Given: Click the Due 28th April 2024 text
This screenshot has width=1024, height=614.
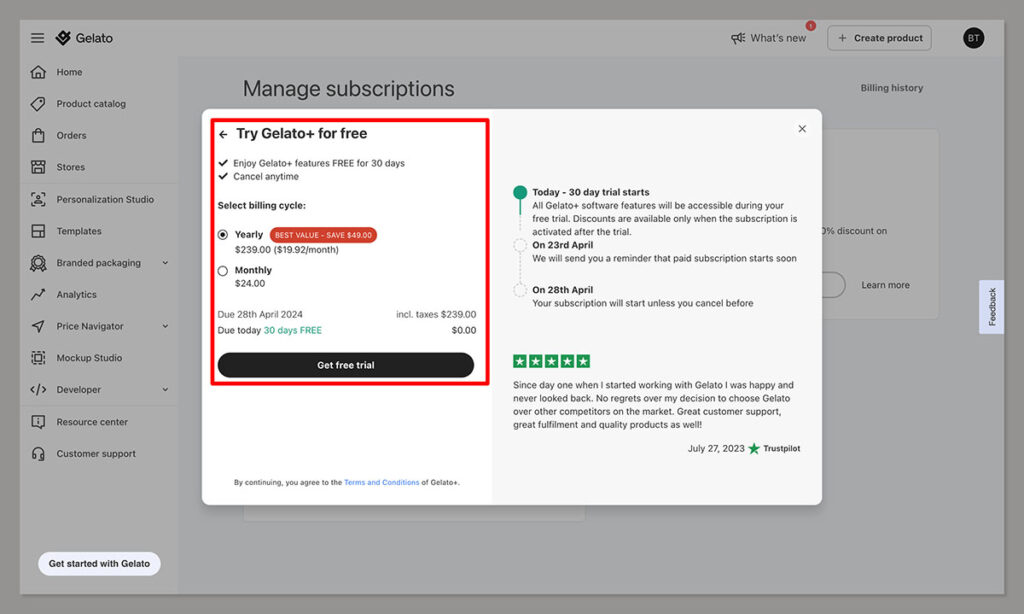Looking at the screenshot, I should (x=260, y=314).
